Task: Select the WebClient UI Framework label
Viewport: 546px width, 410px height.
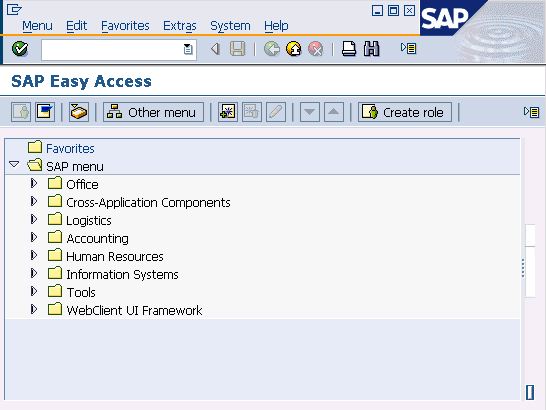Action: click(x=134, y=310)
